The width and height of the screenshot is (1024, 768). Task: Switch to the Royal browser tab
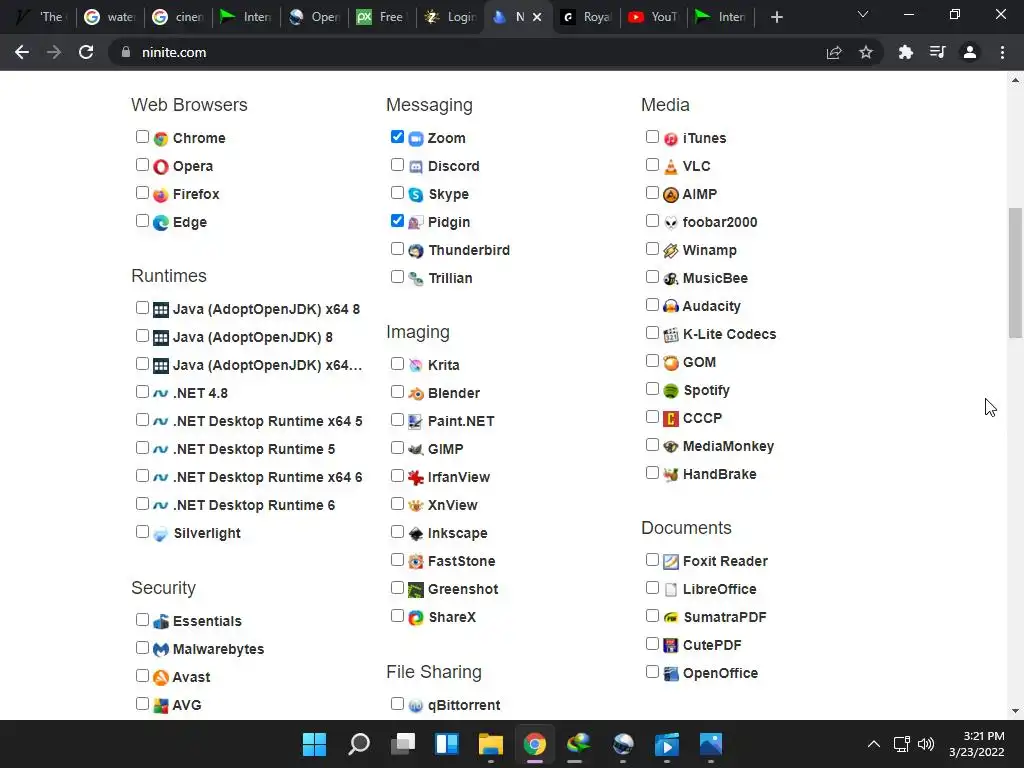pos(586,17)
